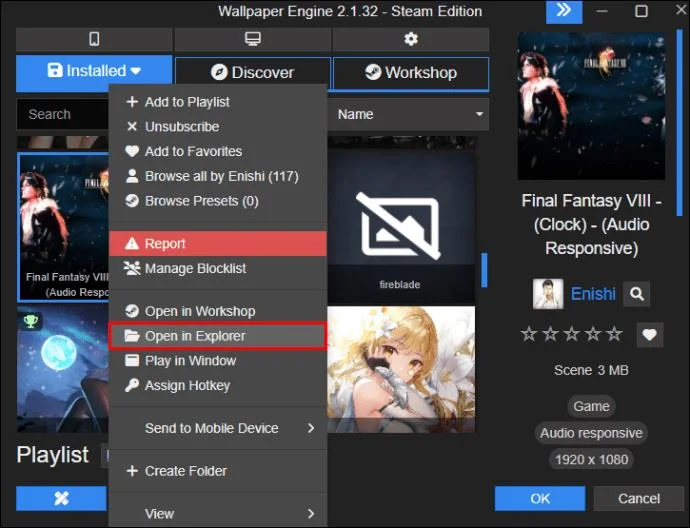
Task: Select the Final Fantasy VIII wallpaper tile
Action: point(64,227)
